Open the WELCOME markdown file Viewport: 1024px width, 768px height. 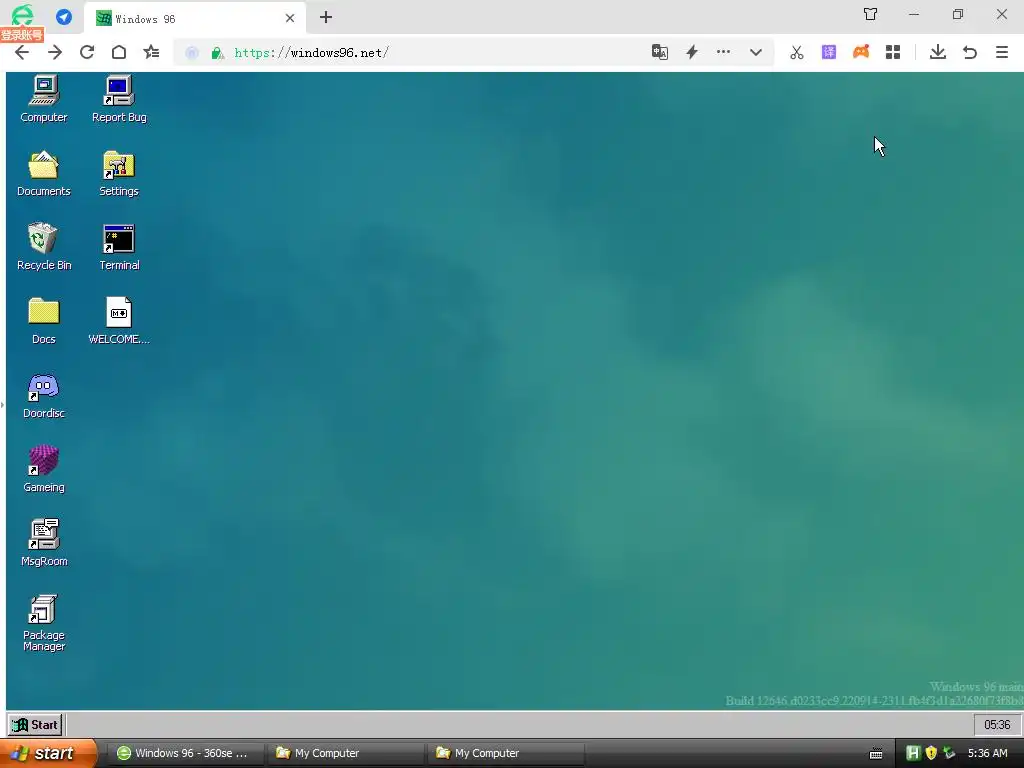119,321
